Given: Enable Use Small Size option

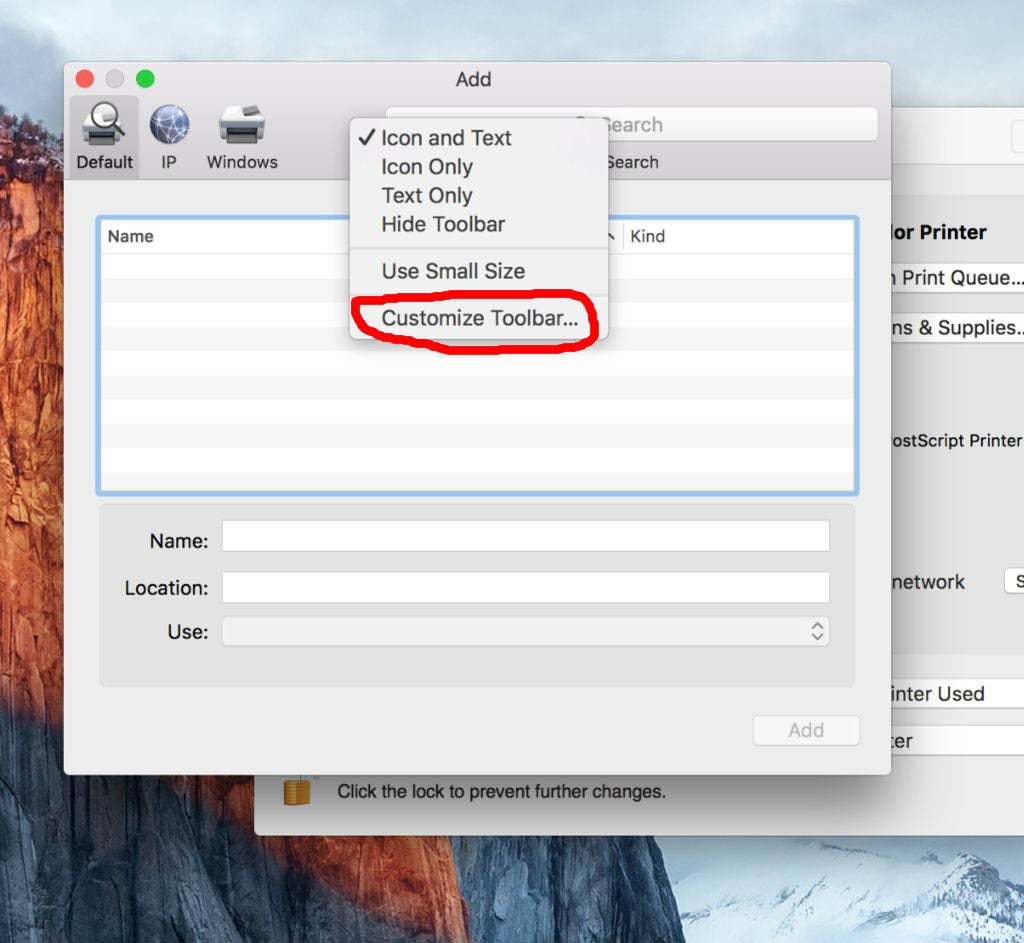Looking at the screenshot, I should 453,271.
